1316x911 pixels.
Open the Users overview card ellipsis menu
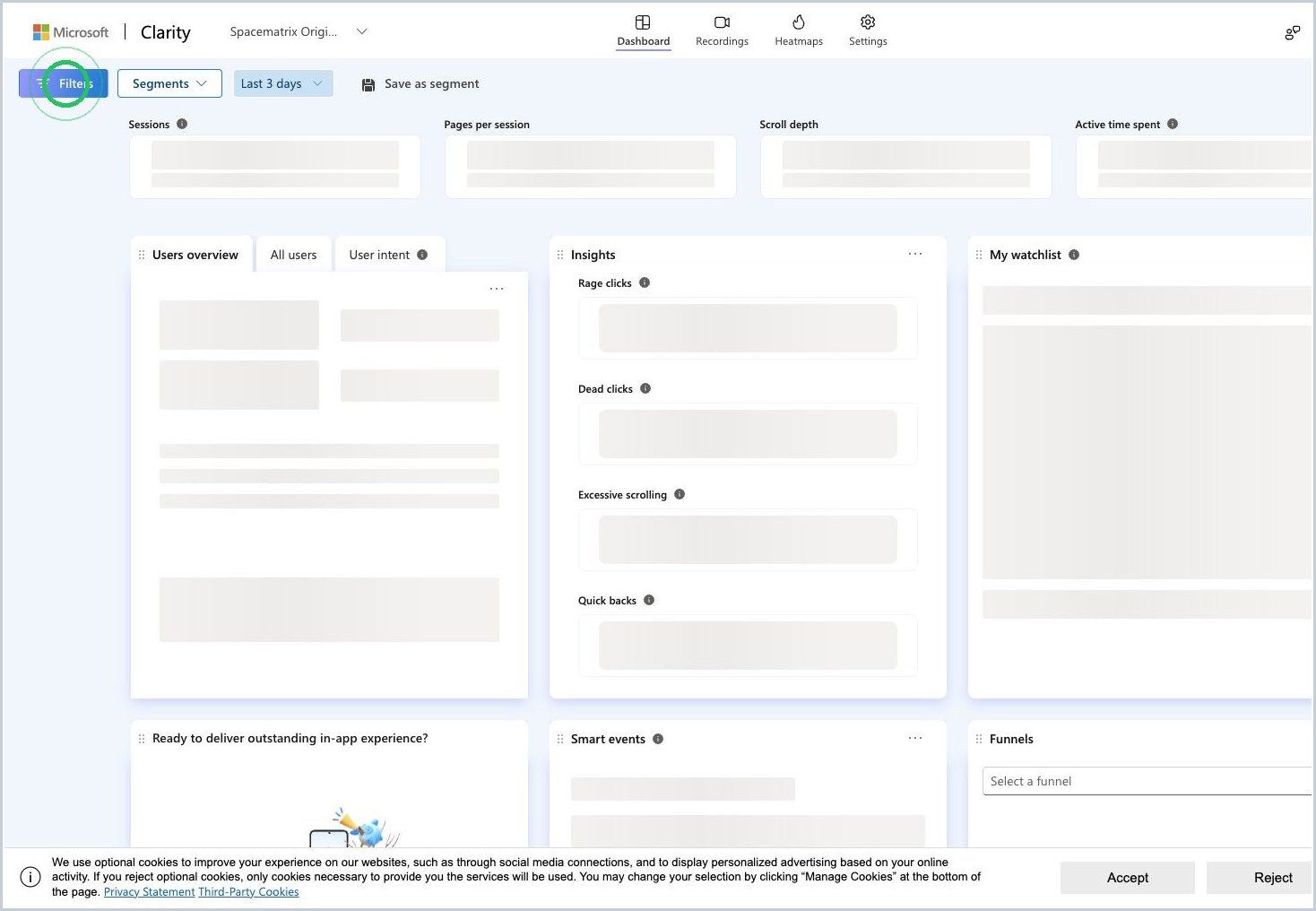[497, 289]
